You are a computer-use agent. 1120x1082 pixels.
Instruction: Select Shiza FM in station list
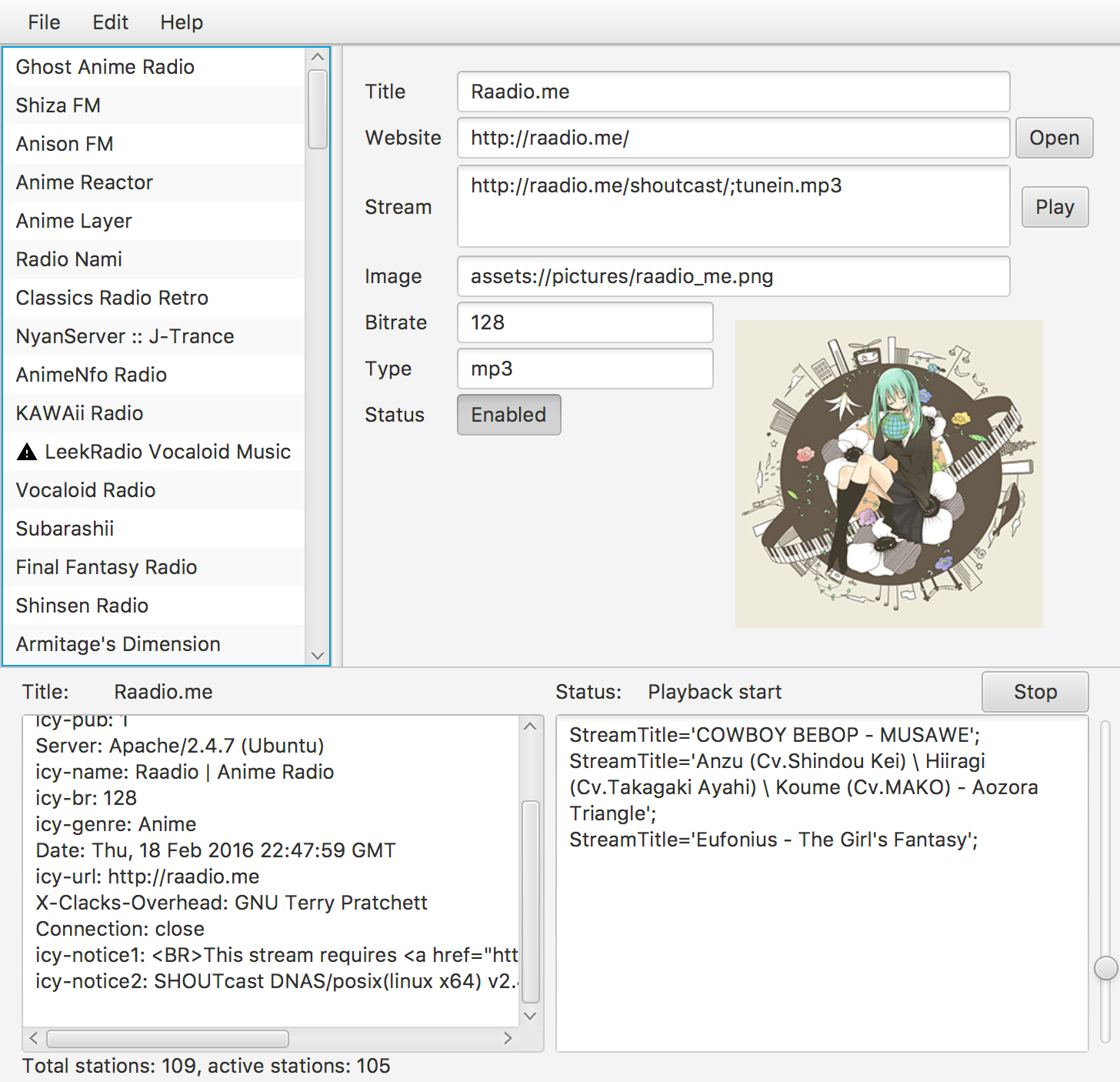[154, 105]
